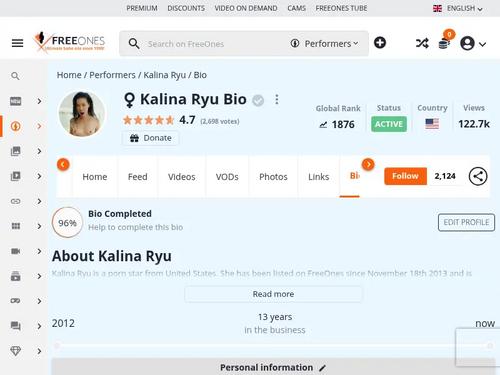Expand chevron next to chat icon
The image size is (500, 375).
pyautogui.click(x=39, y=326)
